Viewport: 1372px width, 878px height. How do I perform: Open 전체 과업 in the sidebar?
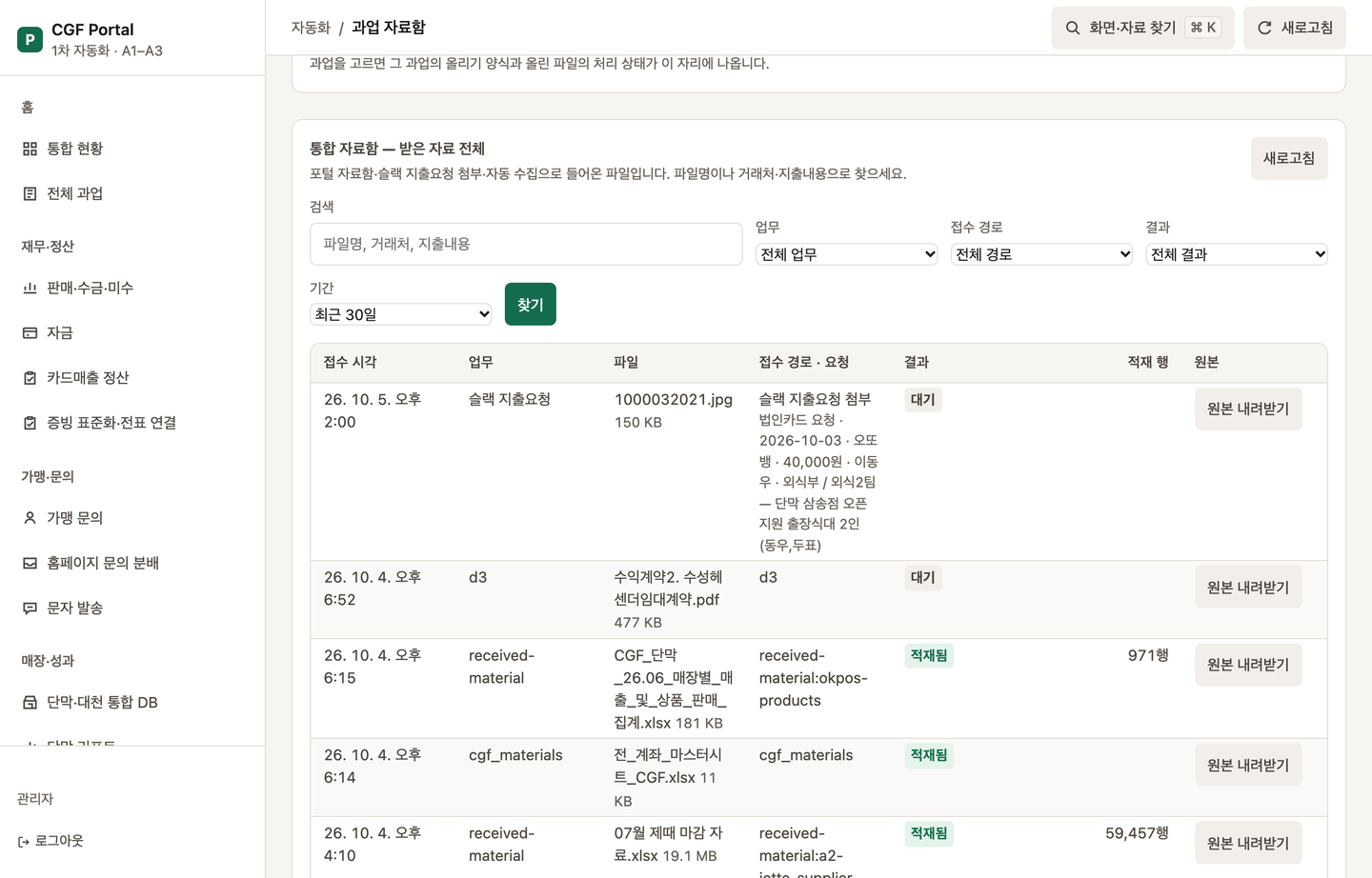tap(132, 193)
